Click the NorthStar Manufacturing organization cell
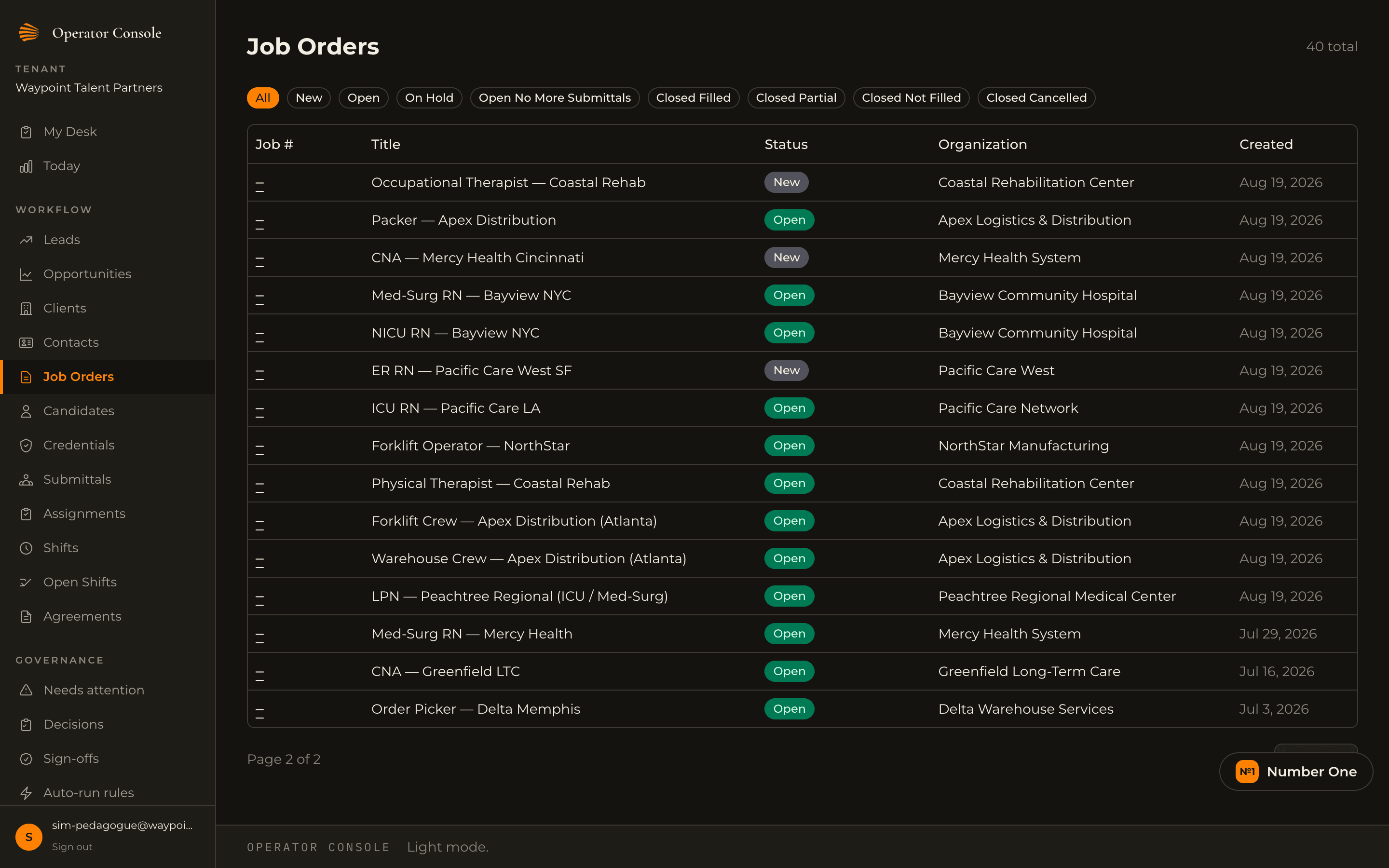The width and height of the screenshot is (1389, 868). pyautogui.click(x=1023, y=446)
